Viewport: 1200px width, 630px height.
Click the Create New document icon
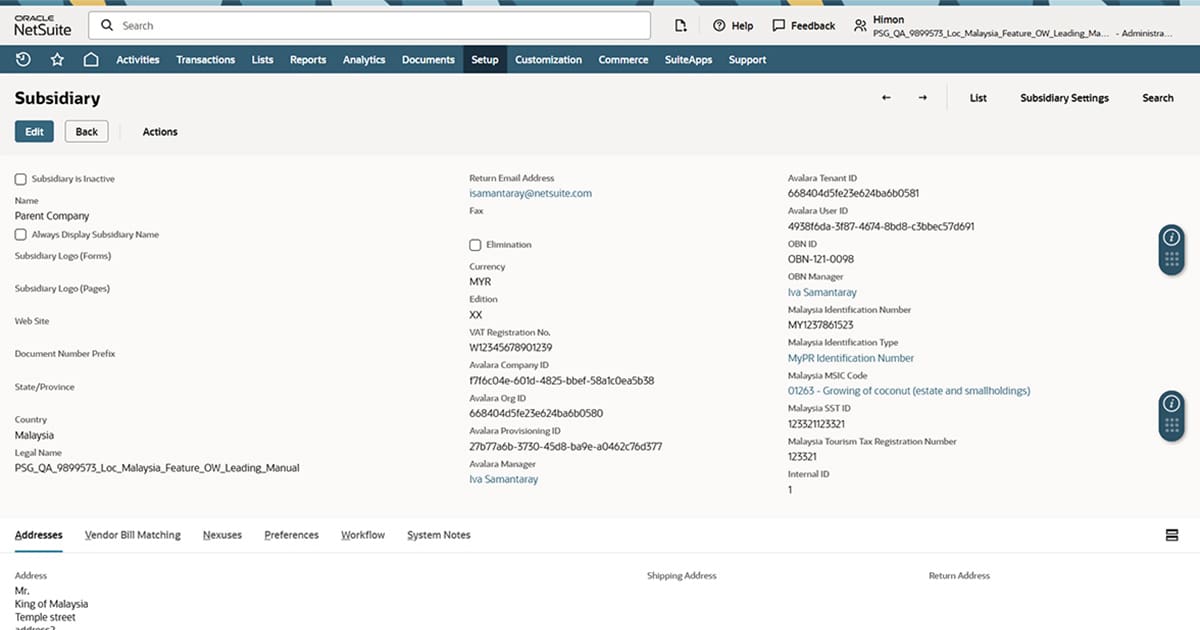tap(681, 26)
